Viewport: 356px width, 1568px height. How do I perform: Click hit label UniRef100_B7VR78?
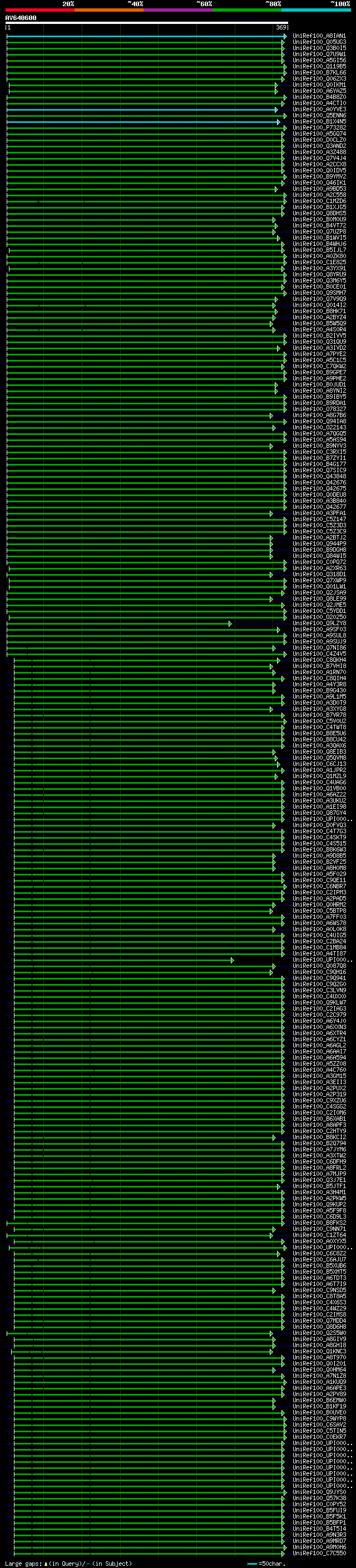319,715
